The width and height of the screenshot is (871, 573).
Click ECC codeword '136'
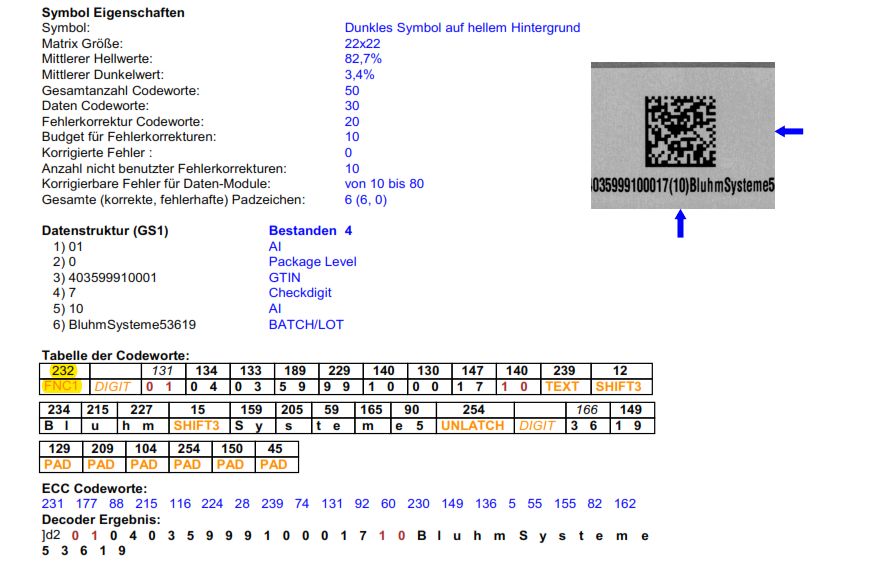pos(485,504)
